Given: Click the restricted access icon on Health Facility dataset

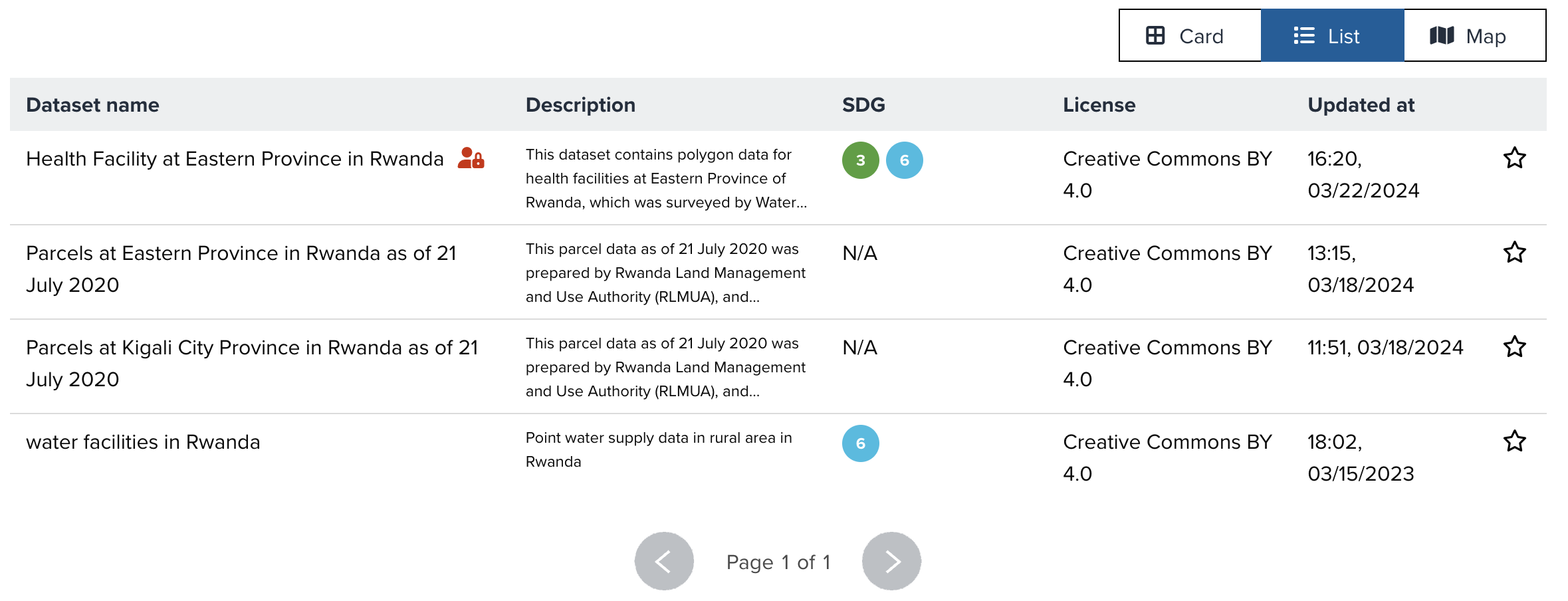Looking at the screenshot, I should (472, 158).
